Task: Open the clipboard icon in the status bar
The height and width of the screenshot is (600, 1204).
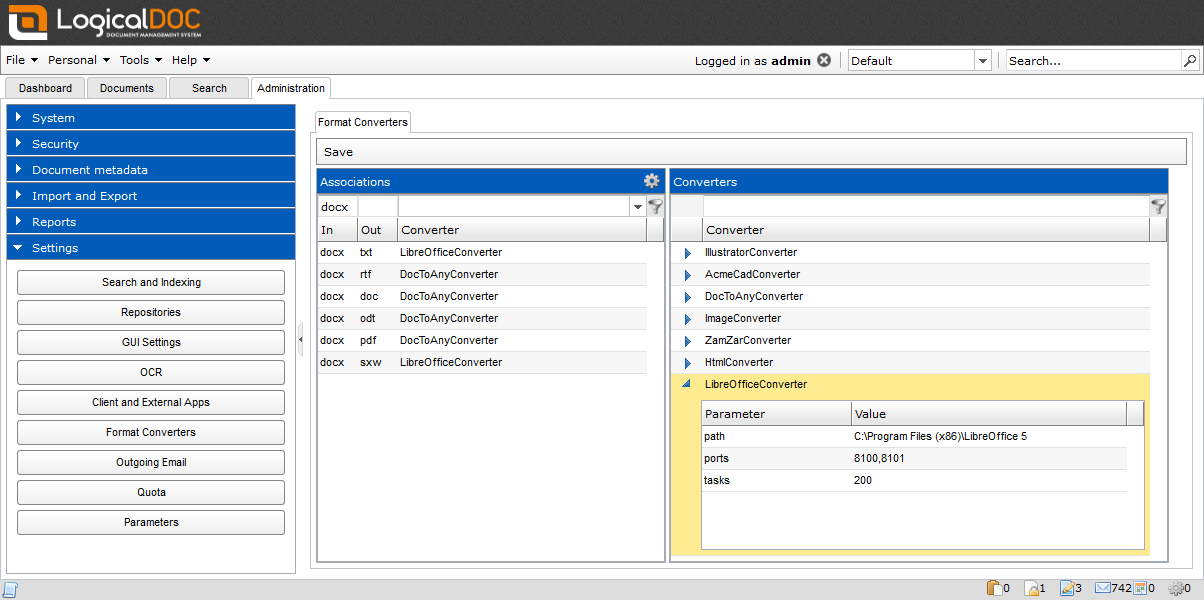Action: click(x=993, y=588)
